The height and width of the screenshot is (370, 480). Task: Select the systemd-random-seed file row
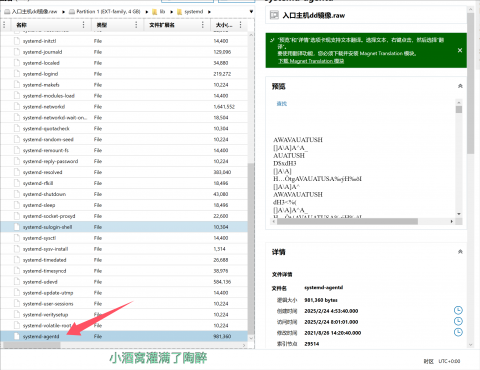124,139
